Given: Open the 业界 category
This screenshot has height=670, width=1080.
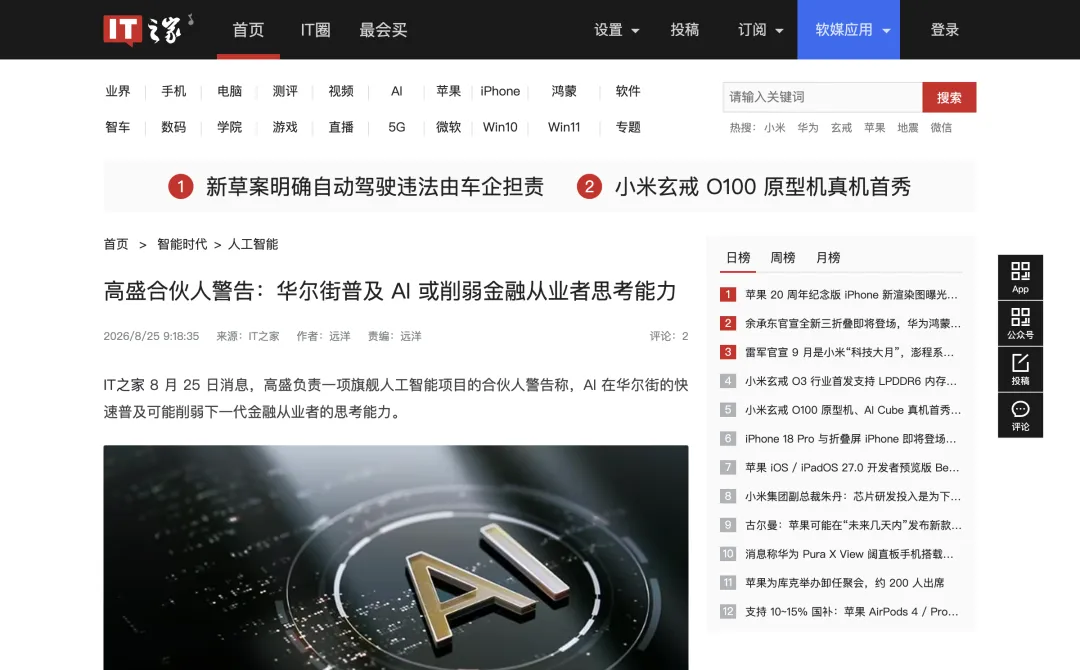Looking at the screenshot, I should tap(118, 91).
